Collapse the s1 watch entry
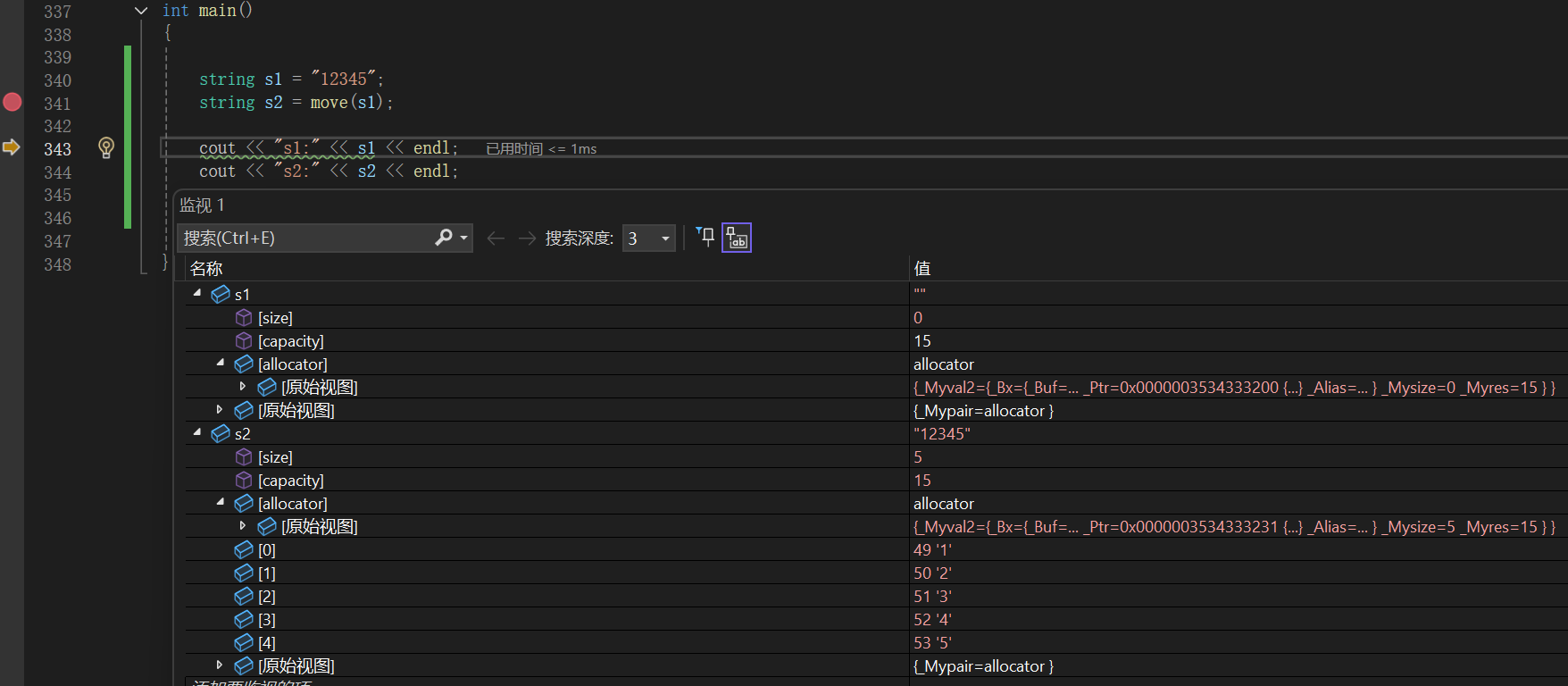Image resolution: width=1568 pixels, height=686 pixels. (x=197, y=293)
